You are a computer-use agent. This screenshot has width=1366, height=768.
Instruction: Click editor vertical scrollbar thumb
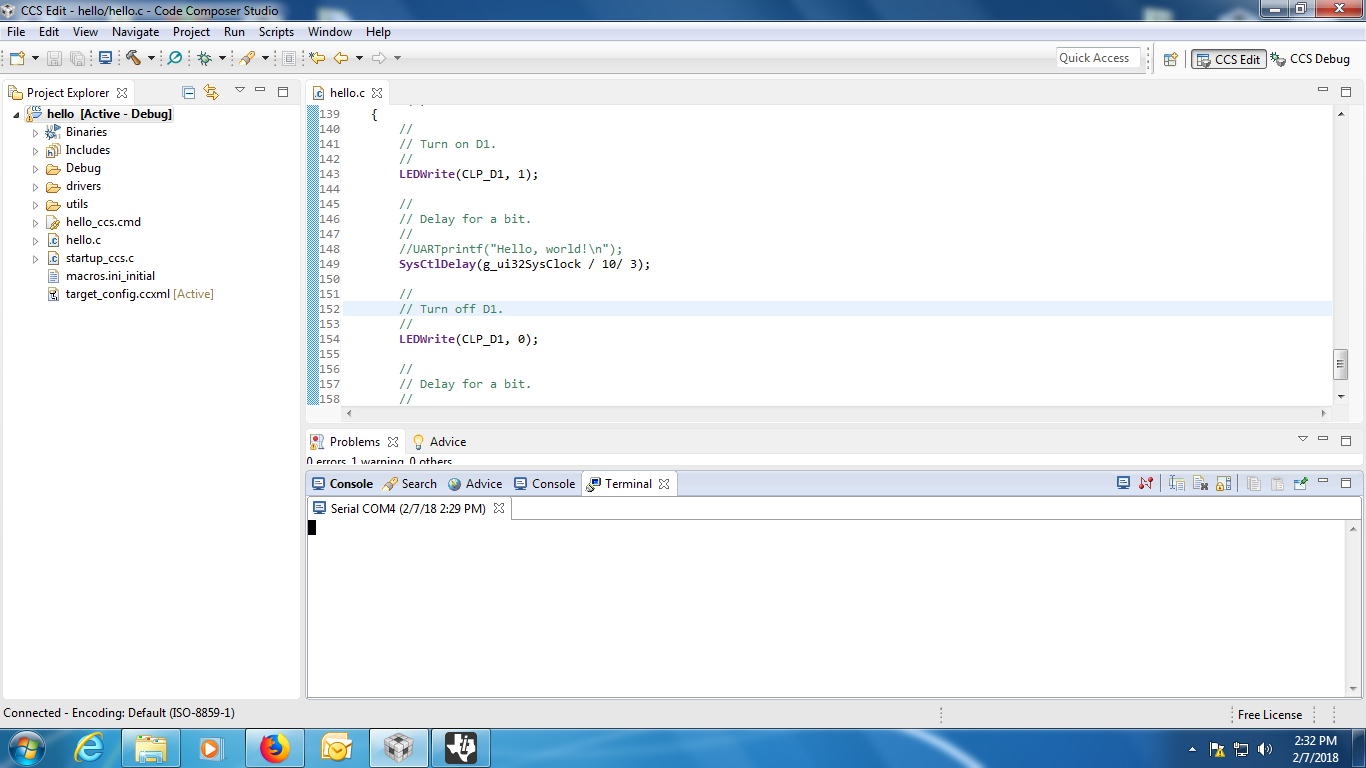[1340, 364]
